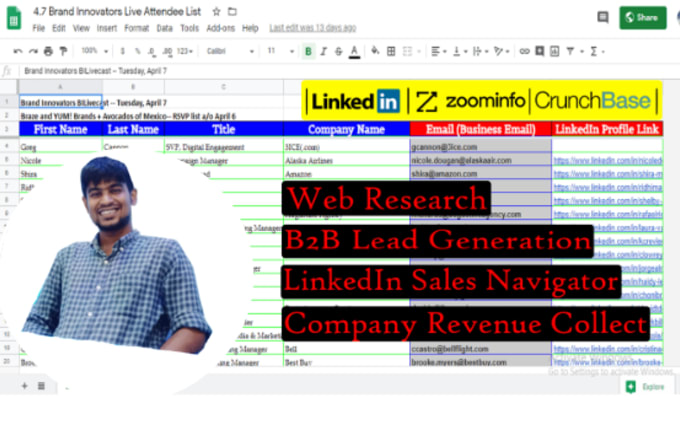
Task: Open the 100% zoom dropdown
Action: (95, 51)
